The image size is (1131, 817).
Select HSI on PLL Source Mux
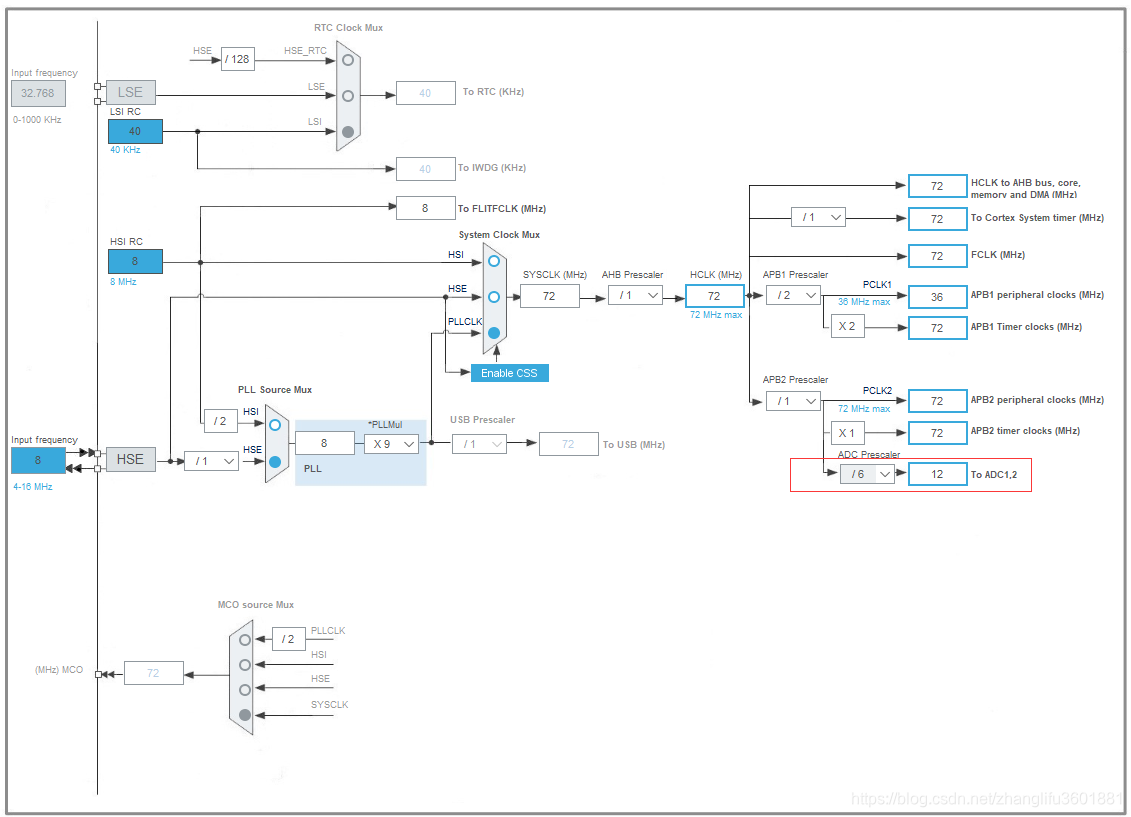click(275, 425)
